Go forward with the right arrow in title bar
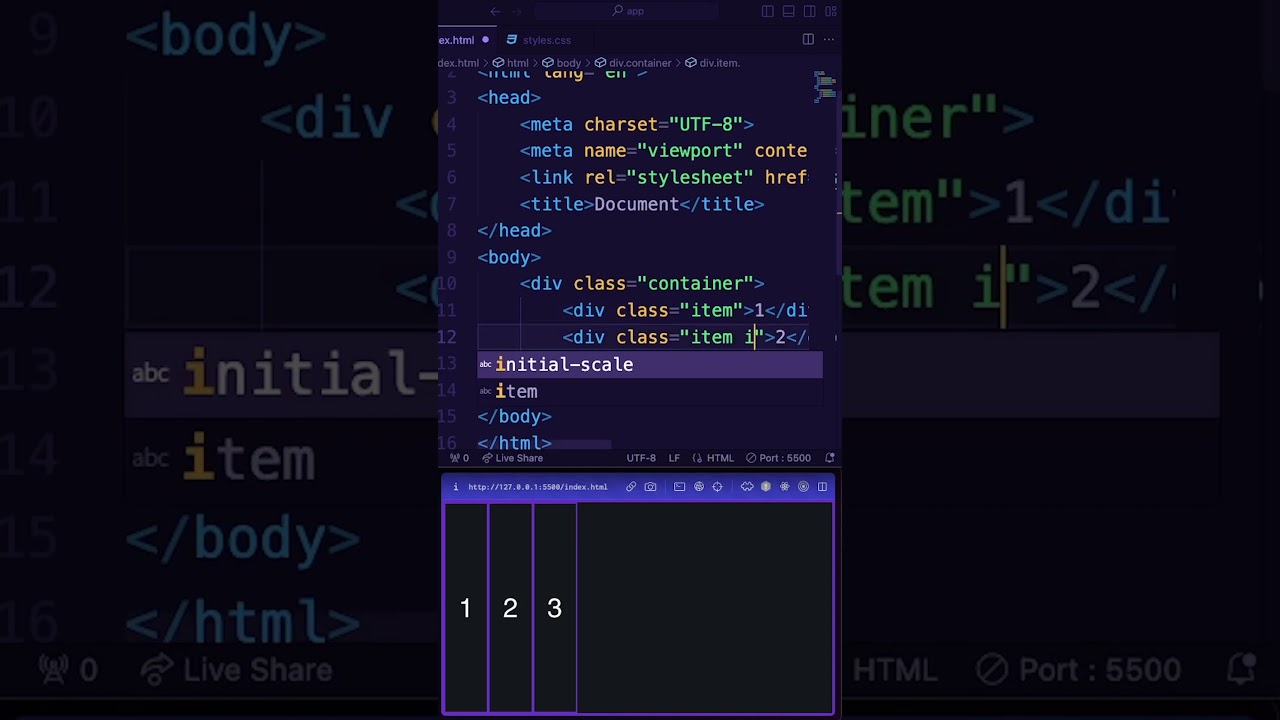 (517, 11)
